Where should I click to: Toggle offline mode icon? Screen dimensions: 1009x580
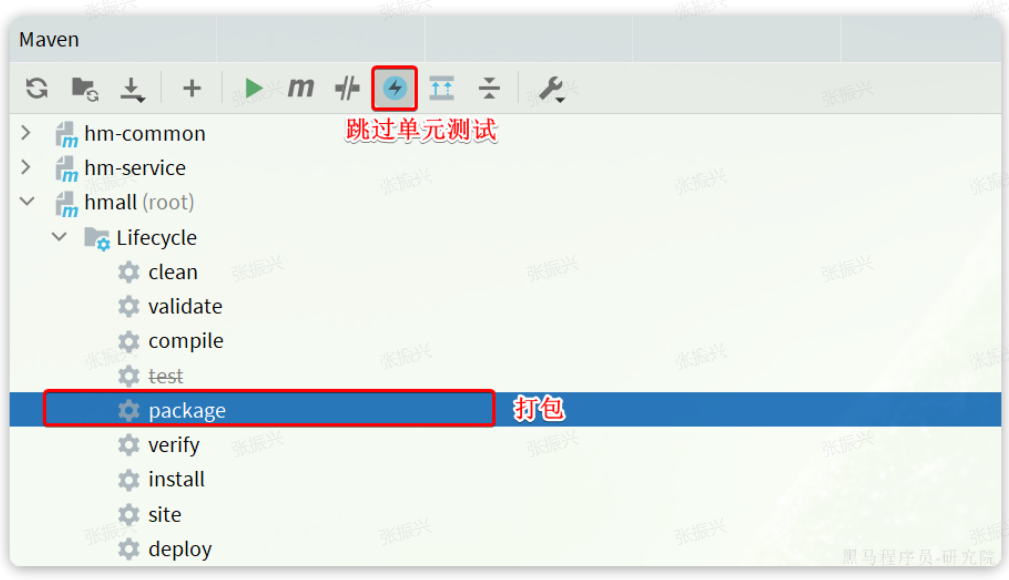click(x=347, y=88)
